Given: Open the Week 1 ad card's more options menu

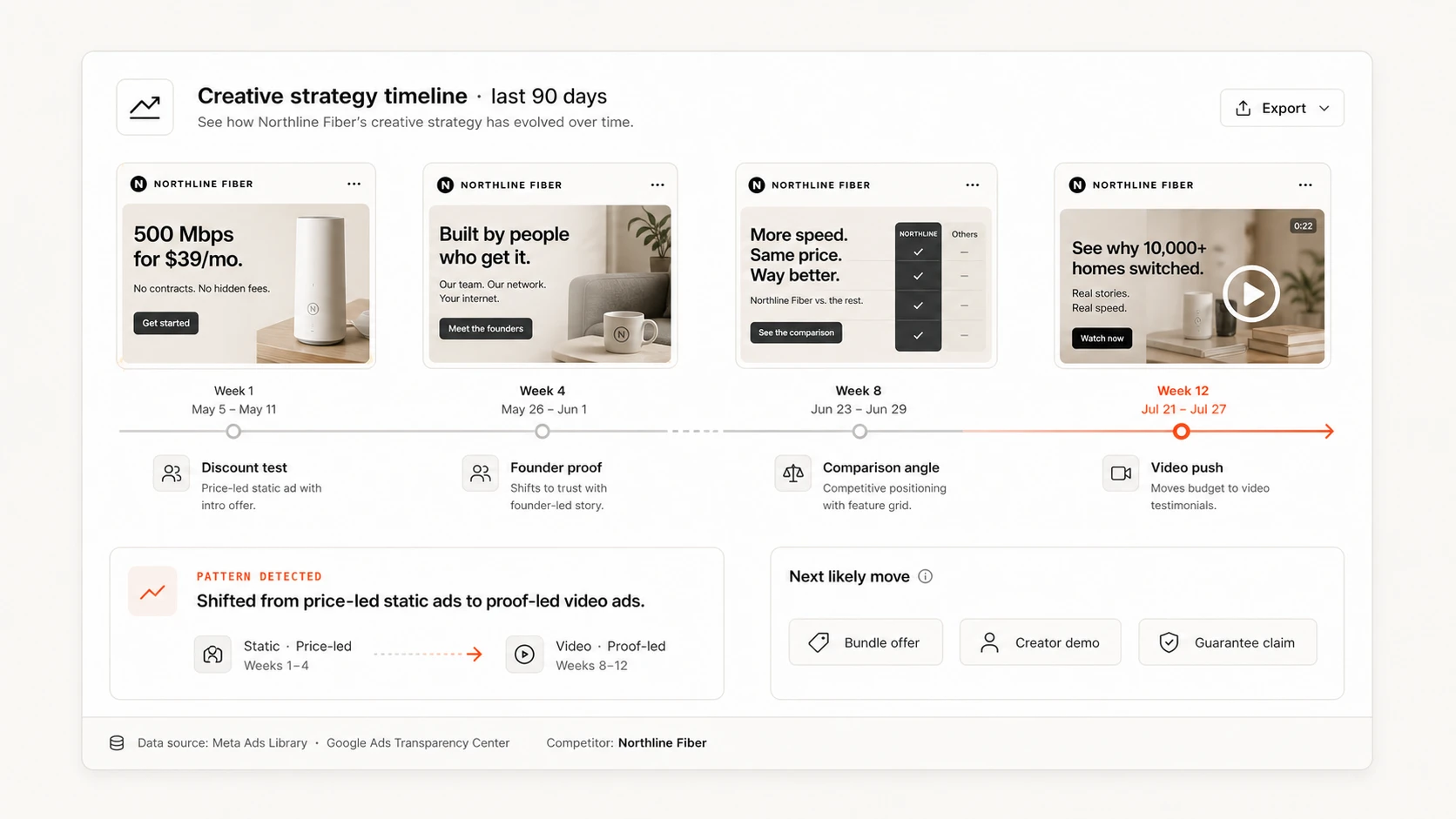Looking at the screenshot, I should [x=354, y=184].
